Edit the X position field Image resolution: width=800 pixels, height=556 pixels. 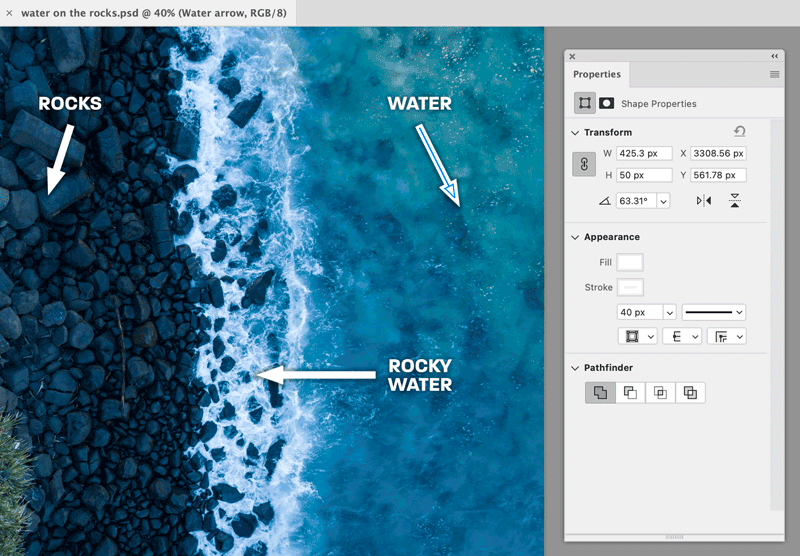coord(718,154)
